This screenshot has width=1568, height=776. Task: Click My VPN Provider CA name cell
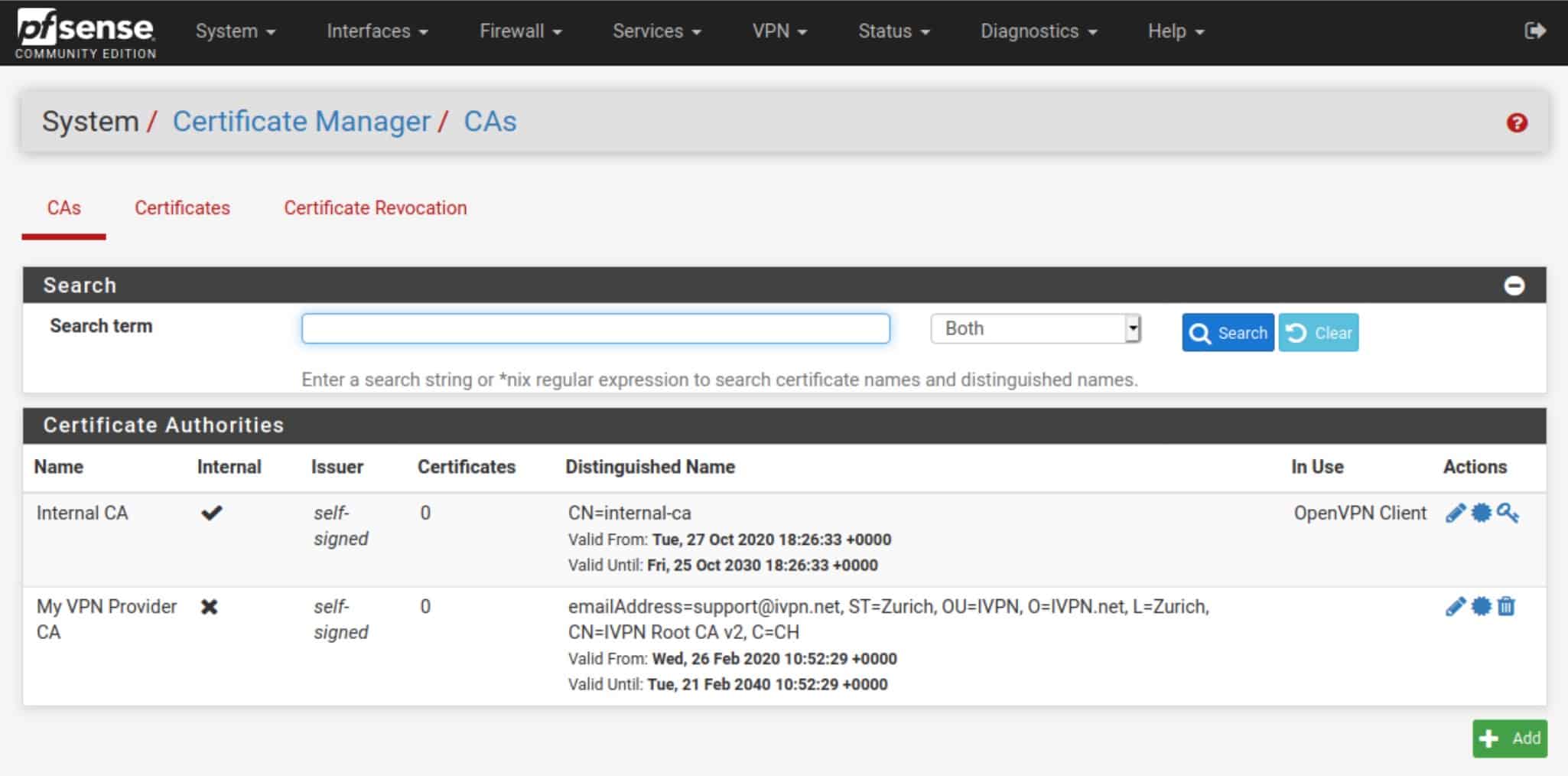(x=106, y=619)
